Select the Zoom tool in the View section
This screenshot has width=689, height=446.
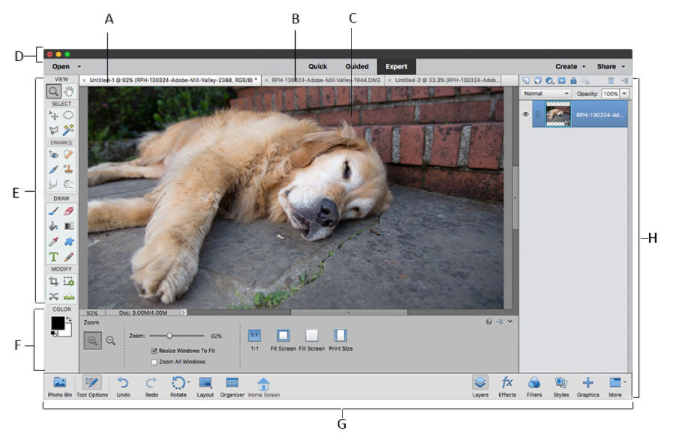54,91
